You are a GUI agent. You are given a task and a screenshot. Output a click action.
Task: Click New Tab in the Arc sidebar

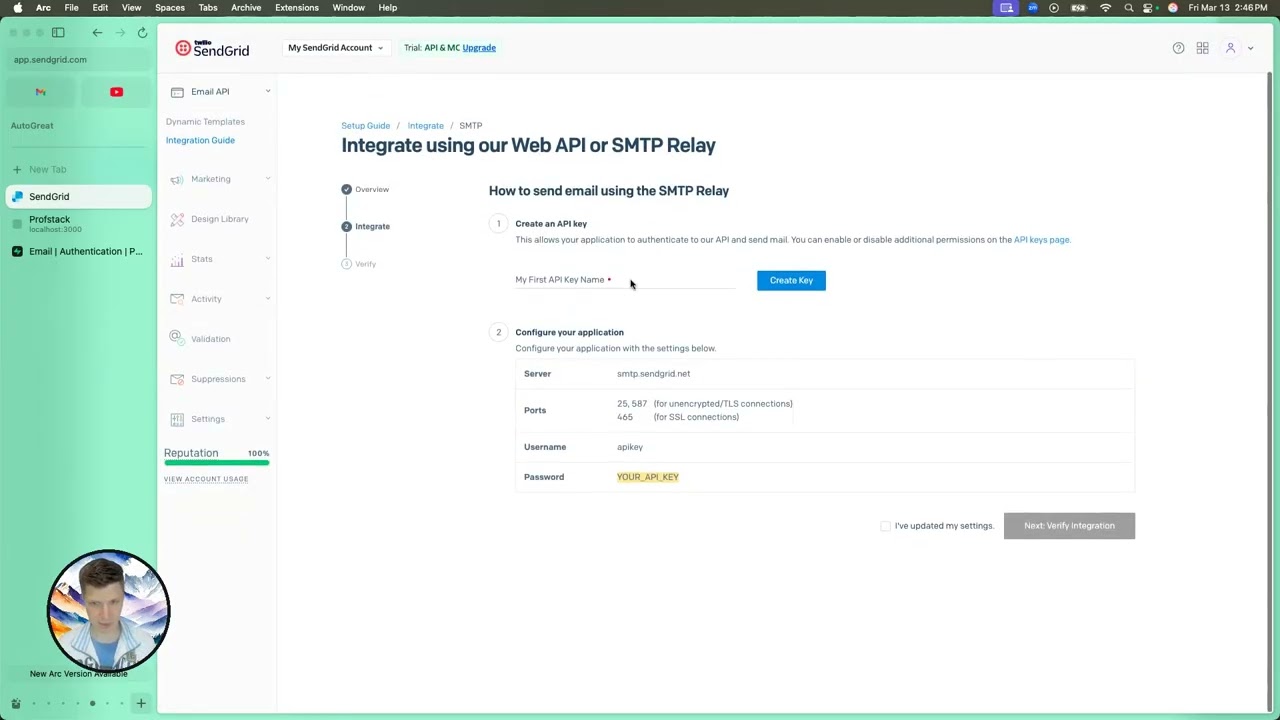tap(79, 170)
